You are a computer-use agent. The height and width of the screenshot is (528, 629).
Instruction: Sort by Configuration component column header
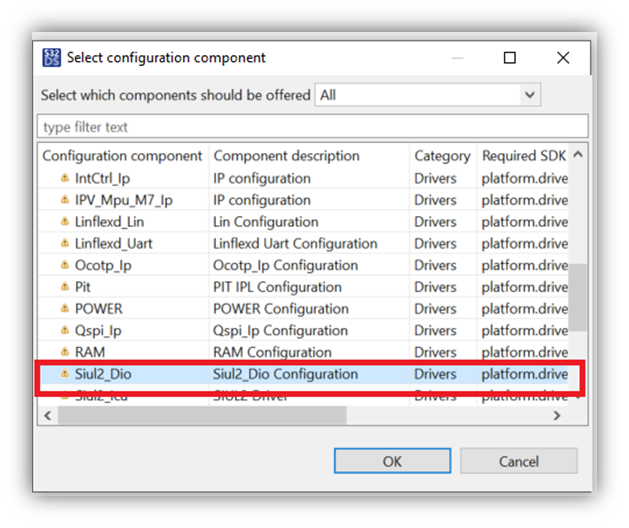123,156
